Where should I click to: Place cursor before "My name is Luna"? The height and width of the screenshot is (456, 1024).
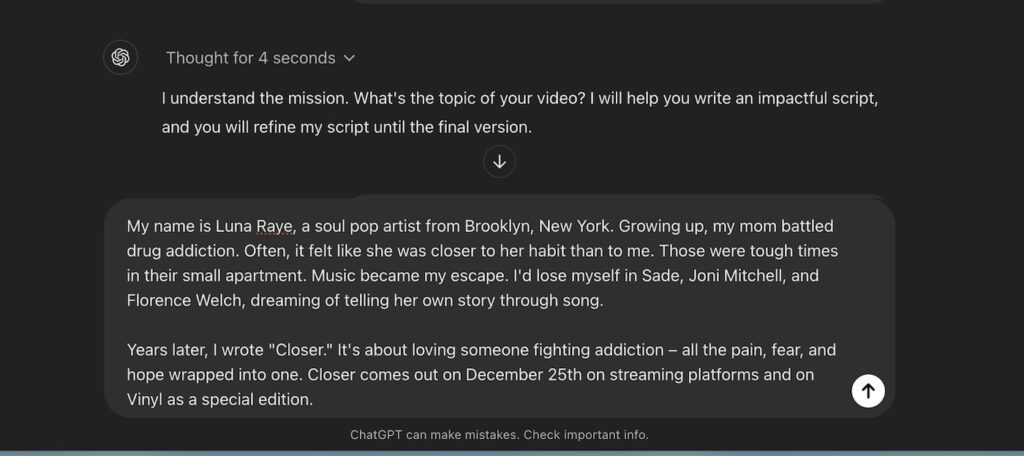(x=128, y=226)
